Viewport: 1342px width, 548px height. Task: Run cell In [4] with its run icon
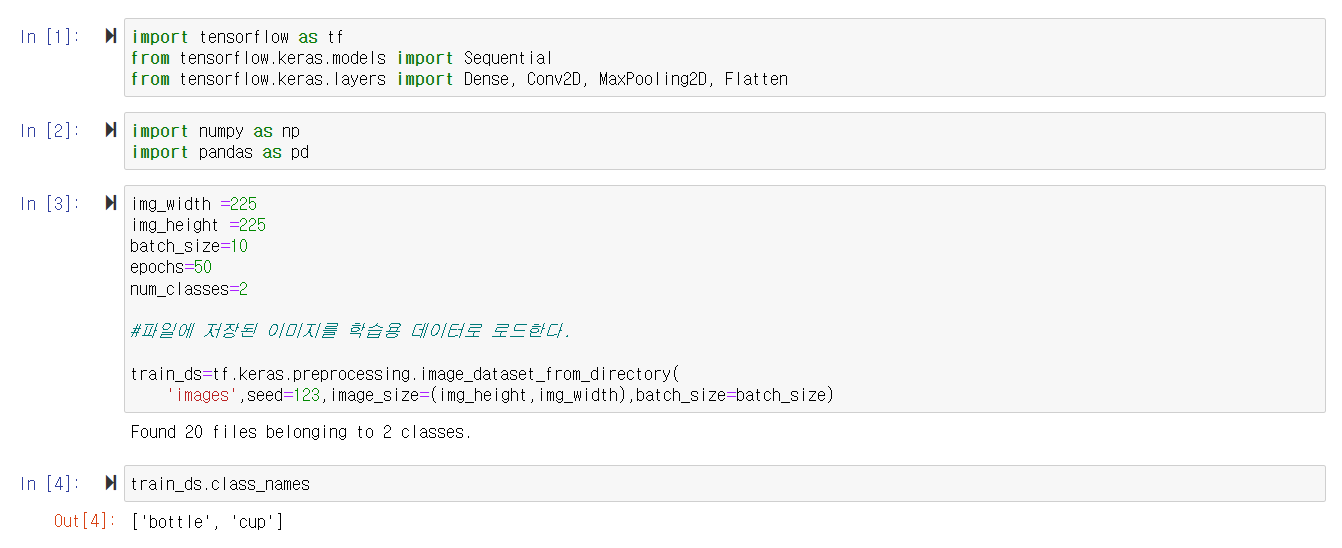point(111,483)
